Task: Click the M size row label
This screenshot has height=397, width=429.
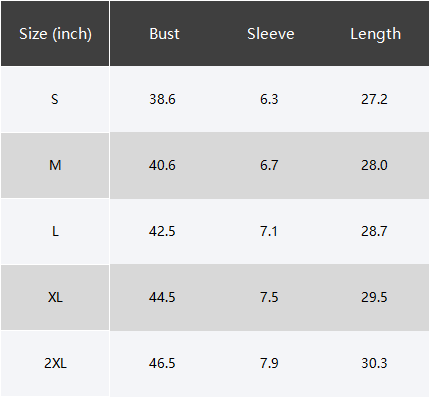Action: tap(55, 165)
